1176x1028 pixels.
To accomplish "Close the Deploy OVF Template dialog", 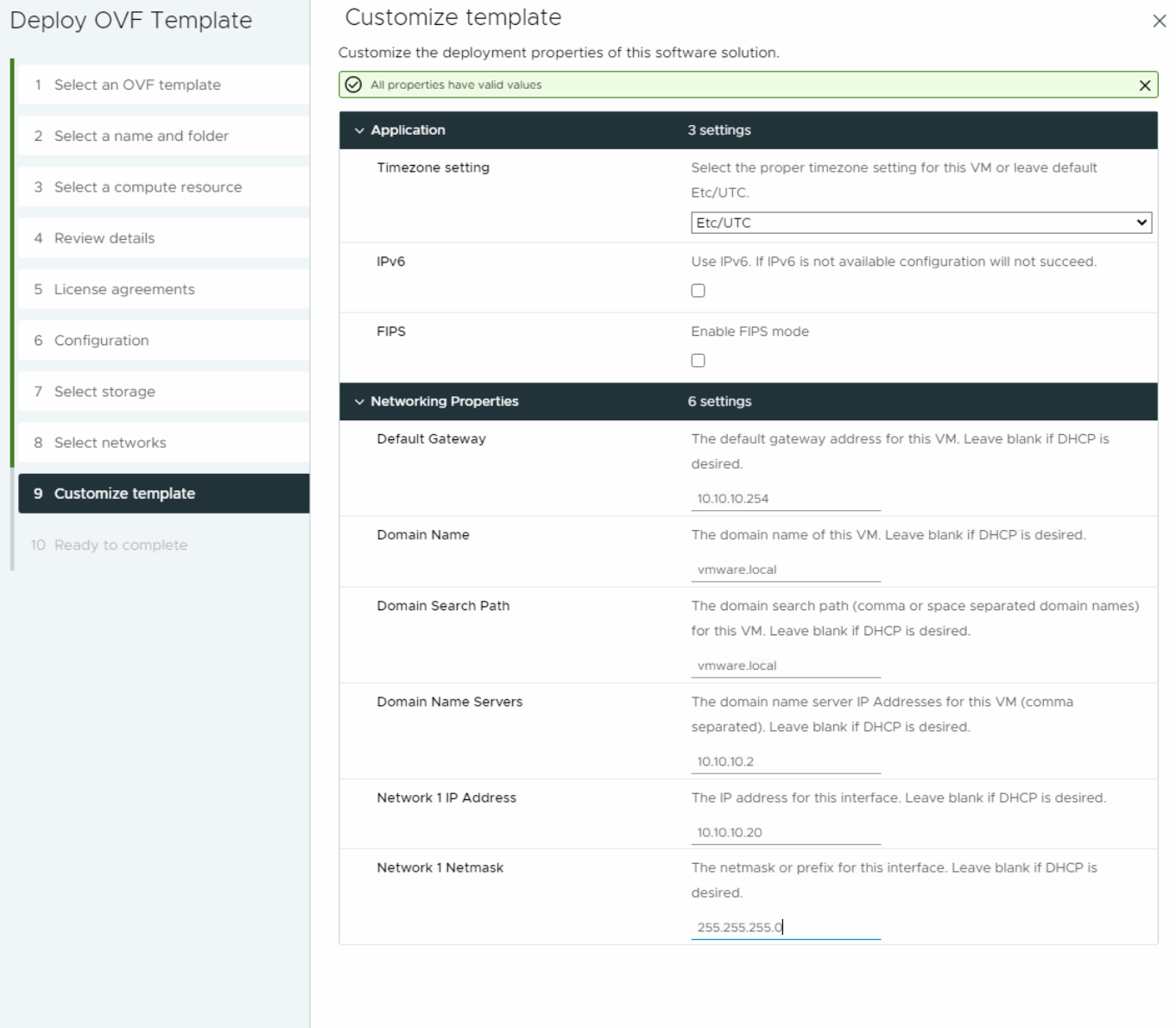I will point(1161,21).
